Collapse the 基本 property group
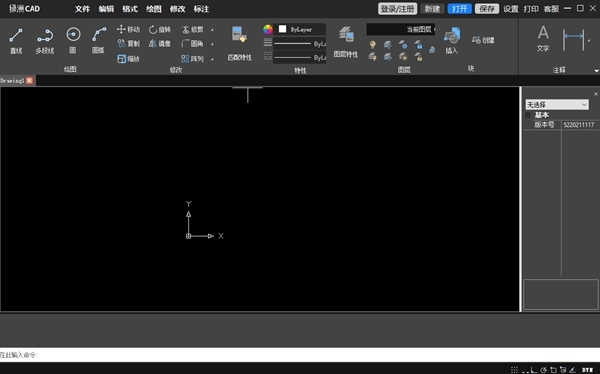The width and height of the screenshot is (600, 374). (528, 115)
